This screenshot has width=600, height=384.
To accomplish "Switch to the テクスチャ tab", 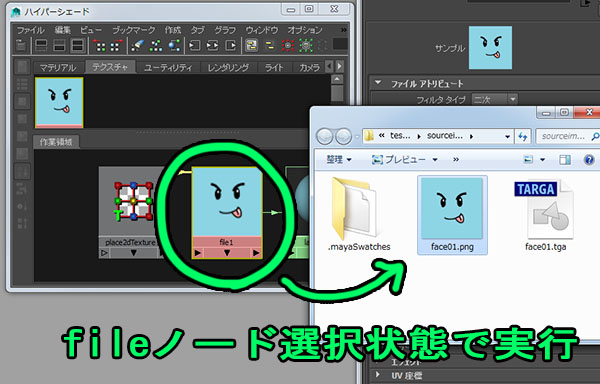I will pos(110,67).
